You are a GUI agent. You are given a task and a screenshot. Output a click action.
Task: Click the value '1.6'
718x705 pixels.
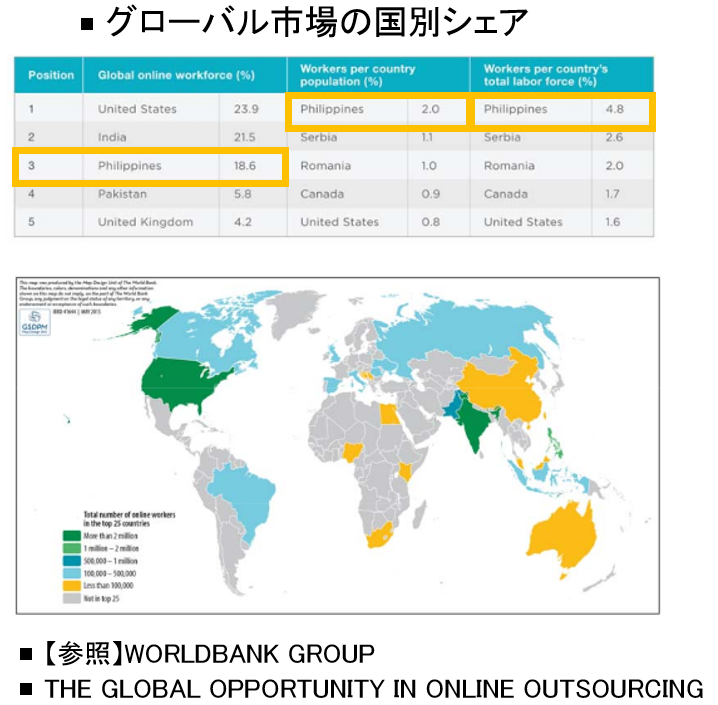point(613,222)
